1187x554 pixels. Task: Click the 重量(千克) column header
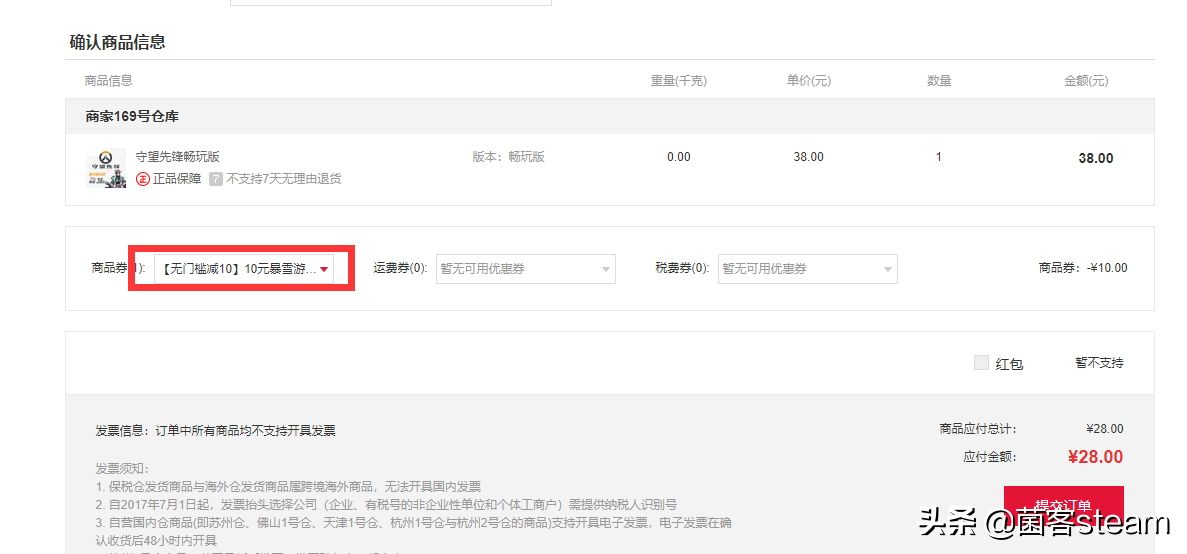coord(678,80)
